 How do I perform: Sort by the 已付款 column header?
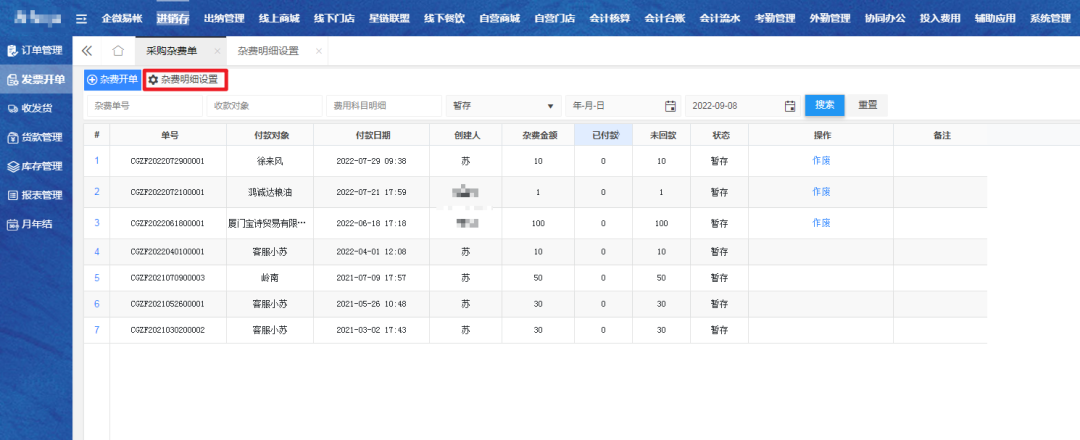pyautogui.click(x=603, y=135)
